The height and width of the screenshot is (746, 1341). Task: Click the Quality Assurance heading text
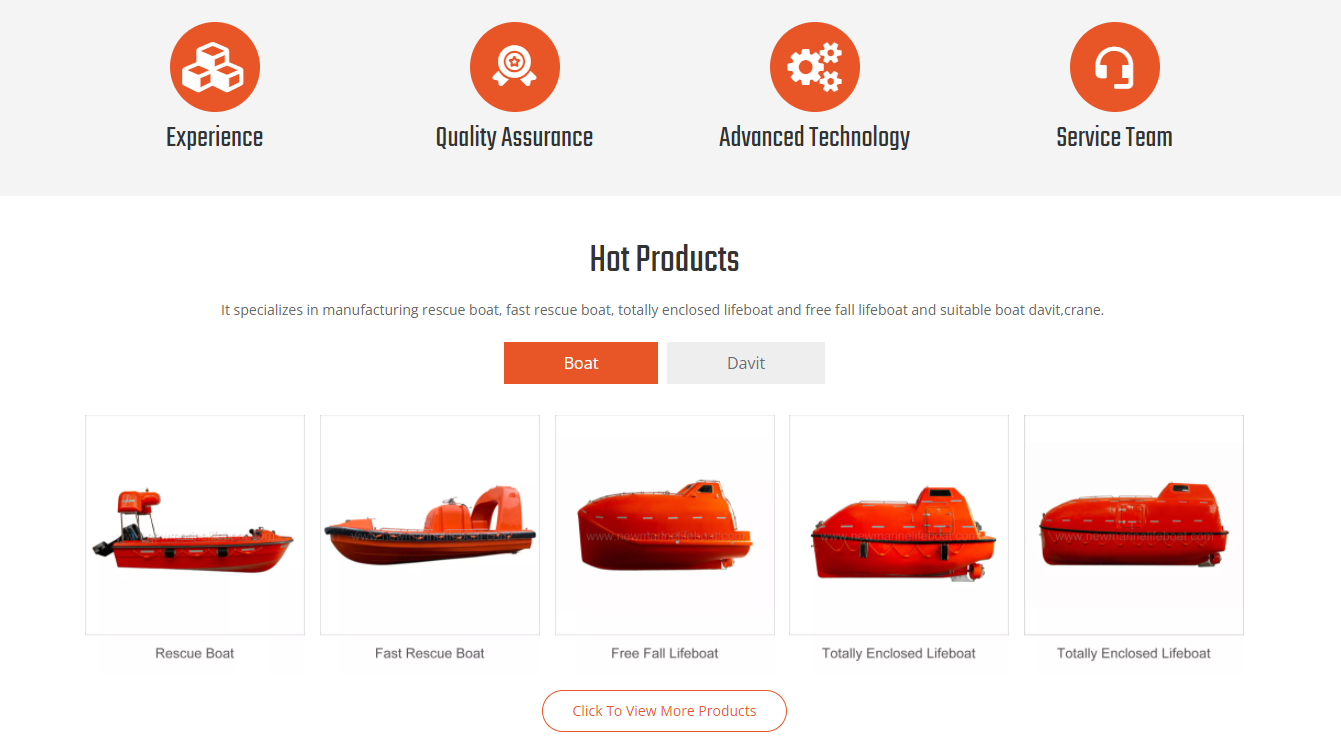(x=515, y=138)
